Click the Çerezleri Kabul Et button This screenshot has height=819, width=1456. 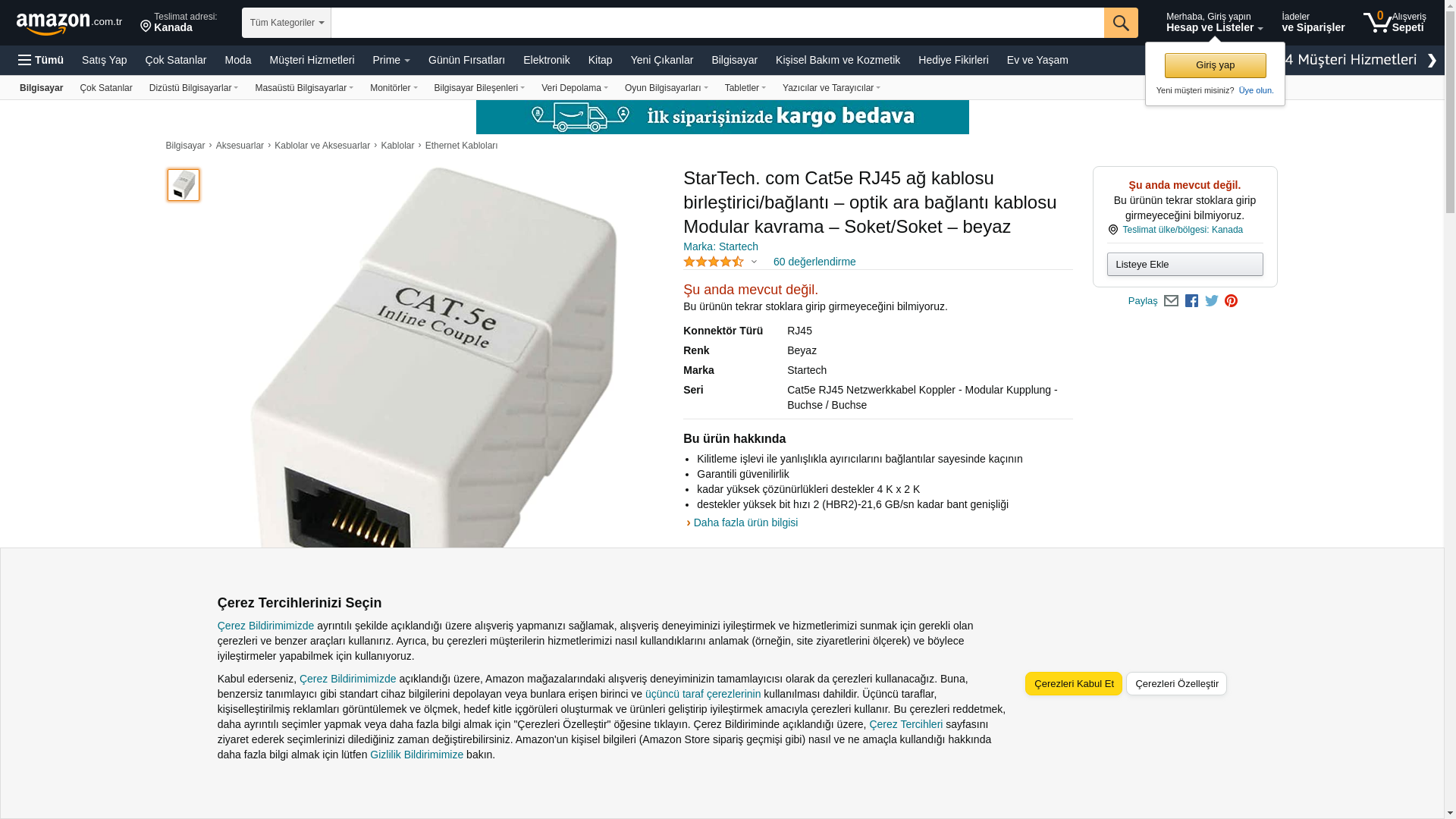(1074, 684)
